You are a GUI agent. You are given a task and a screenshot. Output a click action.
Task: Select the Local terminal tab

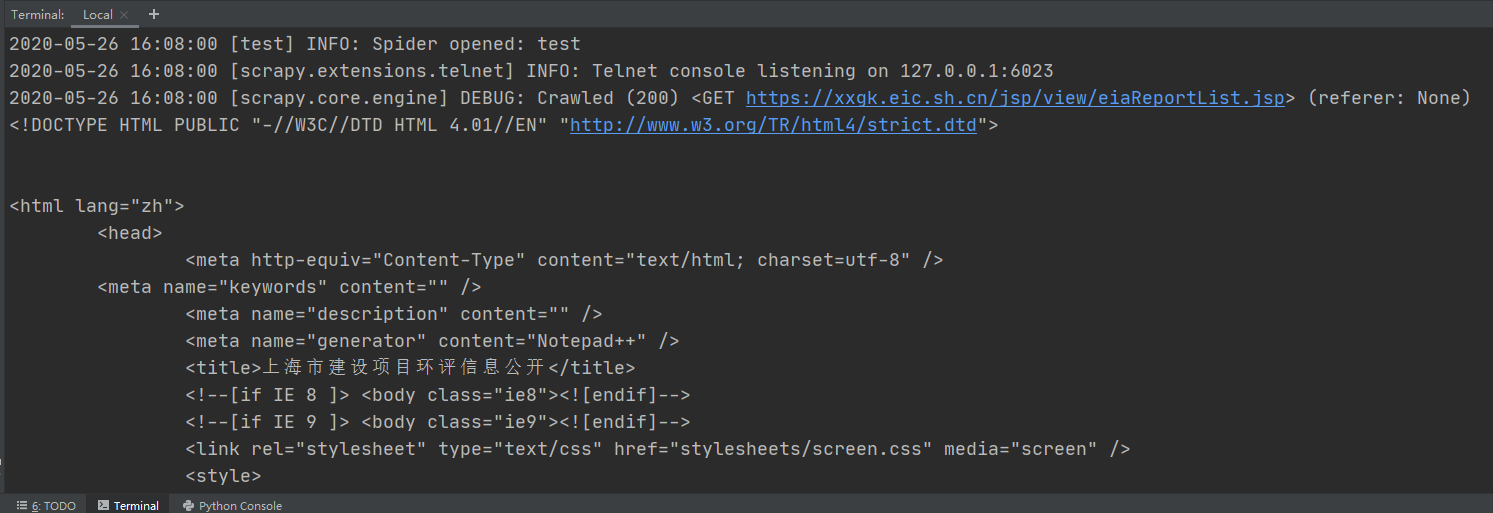(x=98, y=15)
